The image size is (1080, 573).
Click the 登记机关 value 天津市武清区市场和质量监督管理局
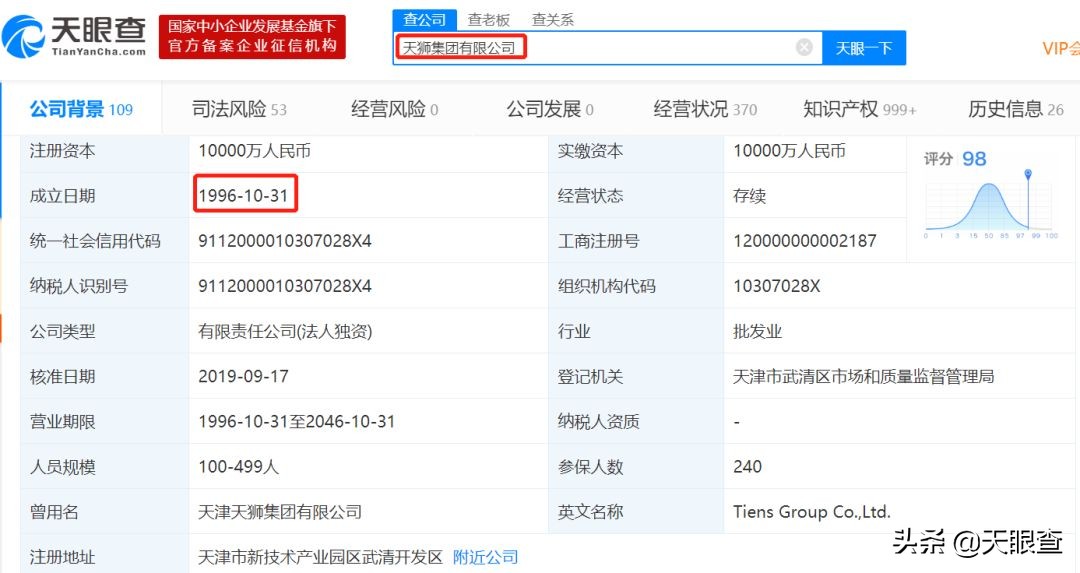pyautogui.click(x=864, y=376)
